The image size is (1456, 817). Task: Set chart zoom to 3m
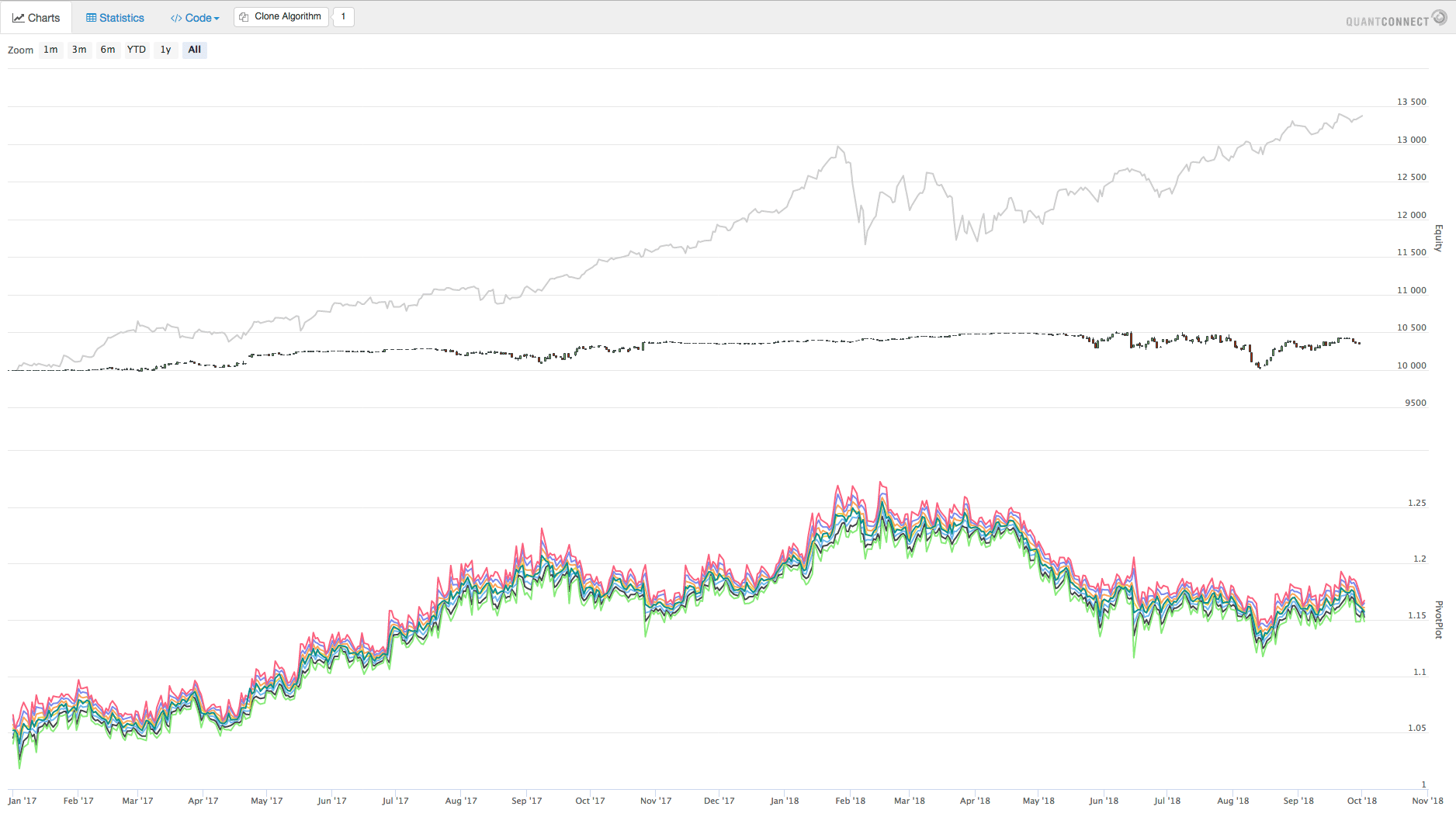[x=79, y=50]
